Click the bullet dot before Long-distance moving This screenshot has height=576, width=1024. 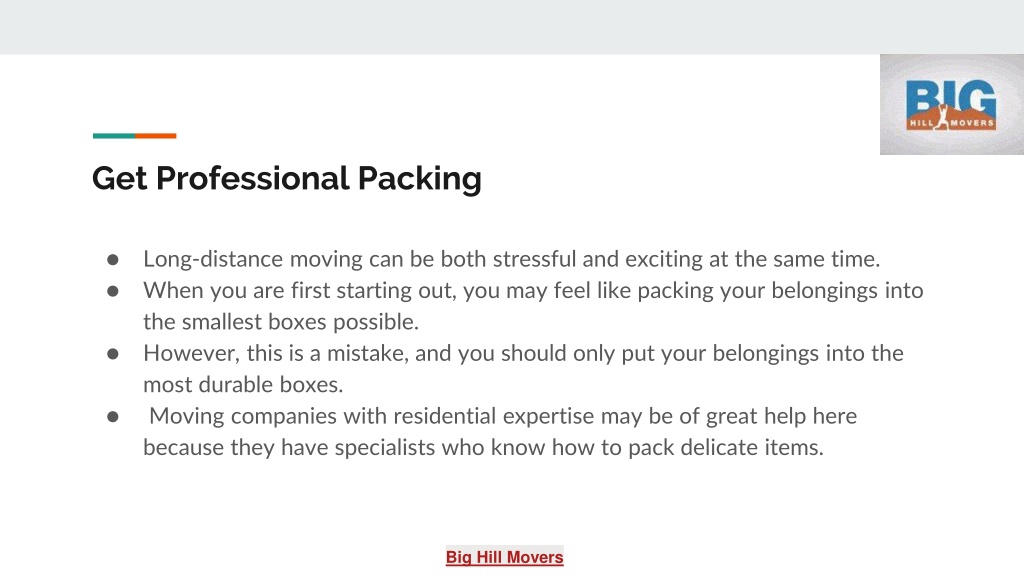point(113,260)
